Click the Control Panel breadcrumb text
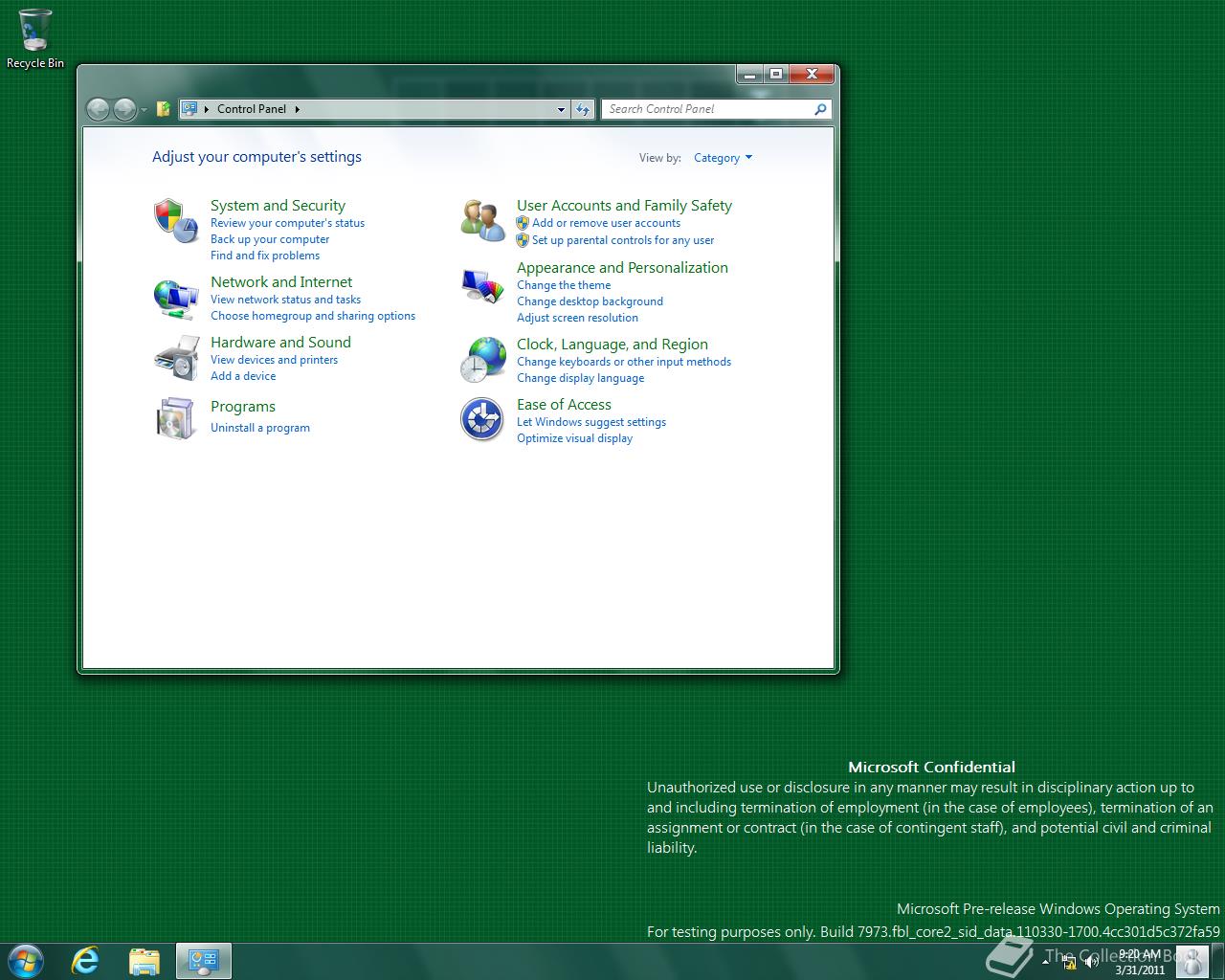1225x980 pixels. pyautogui.click(x=252, y=109)
